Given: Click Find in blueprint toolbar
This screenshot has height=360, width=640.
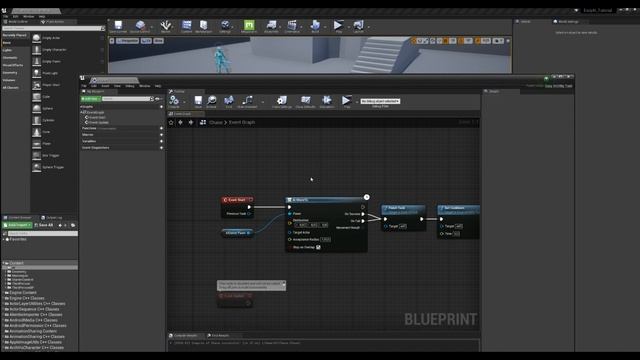Looking at the screenshot, I should click(x=229, y=101).
